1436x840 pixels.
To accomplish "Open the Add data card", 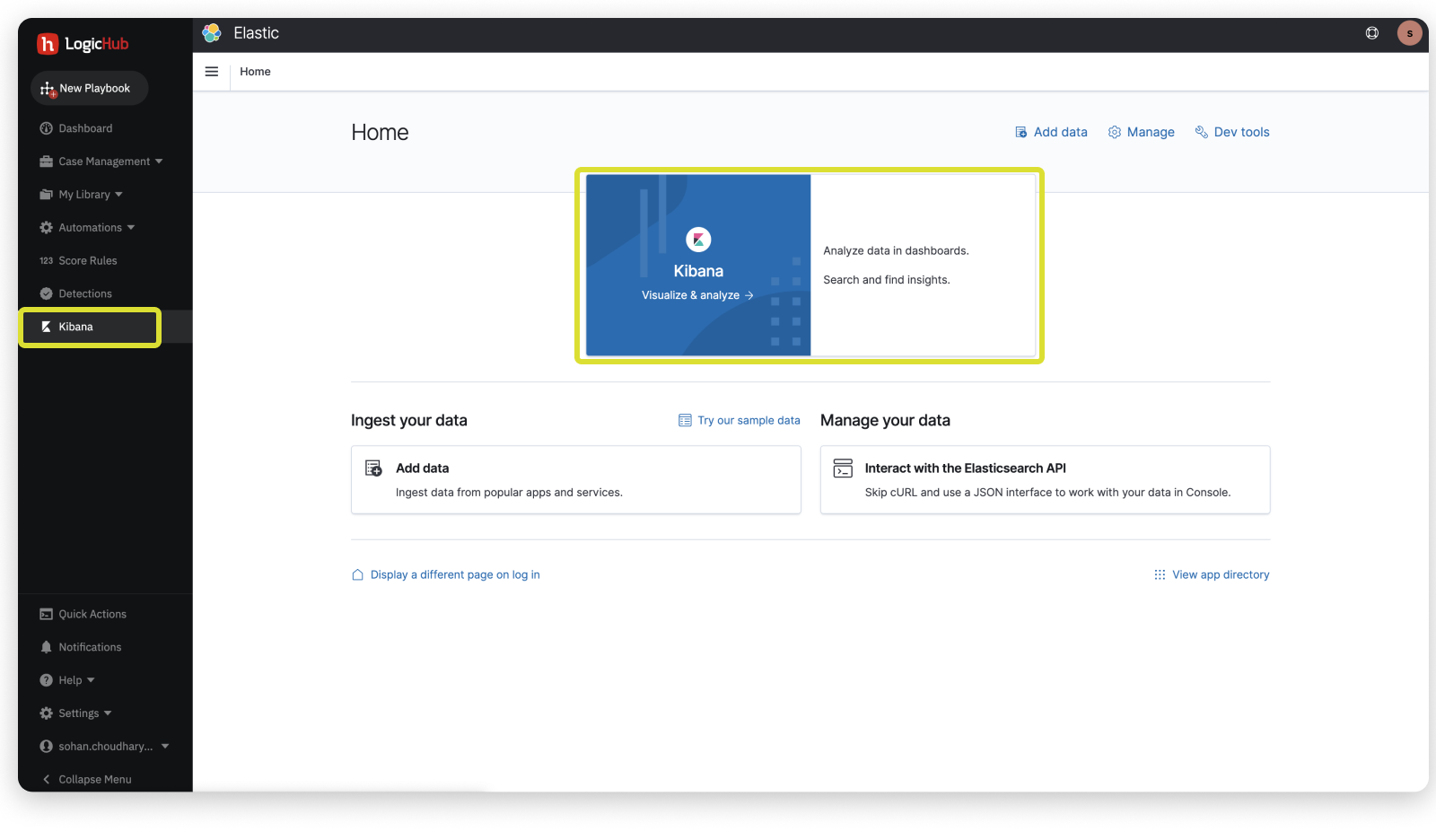I will (x=576, y=480).
